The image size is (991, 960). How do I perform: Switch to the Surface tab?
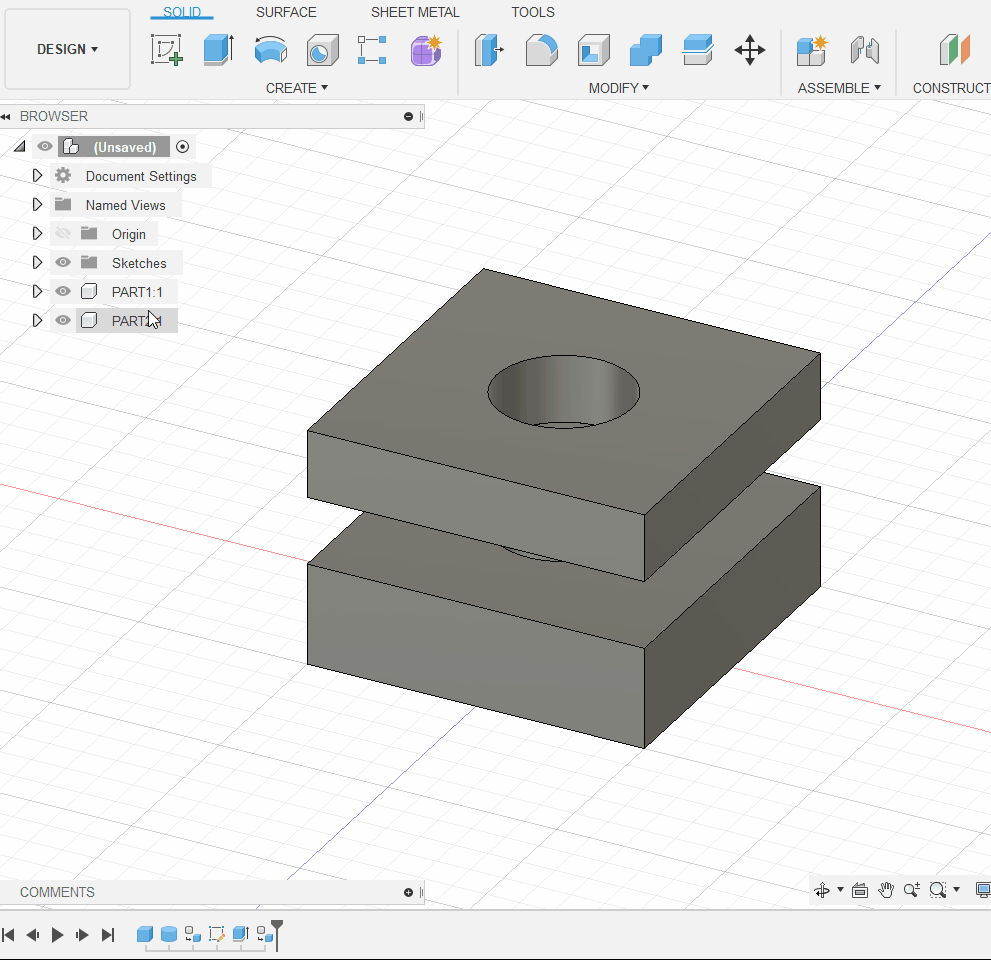[x=285, y=12]
